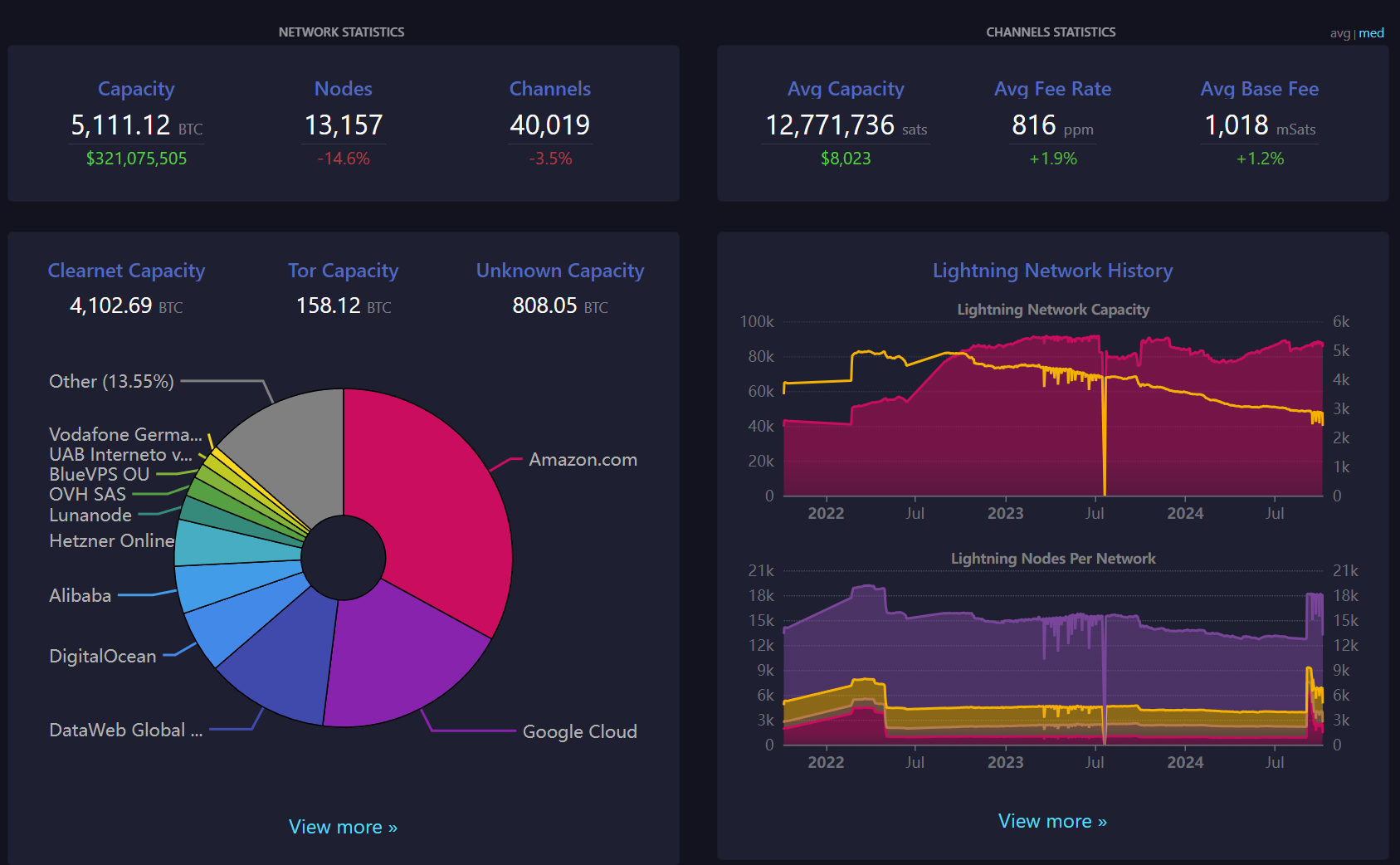This screenshot has height=865, width=1400.
Task: Click the pink Amazon.com pie slice
Action: pos(432,498)
